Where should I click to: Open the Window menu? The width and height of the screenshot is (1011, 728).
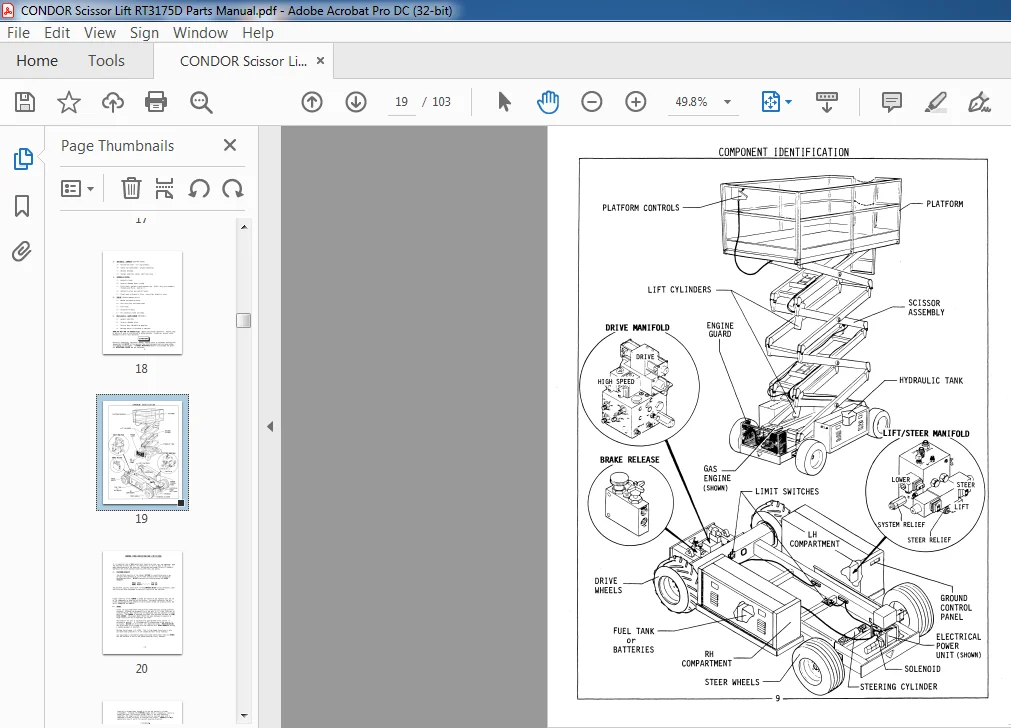pyautogui.click(x=201, y=33)
